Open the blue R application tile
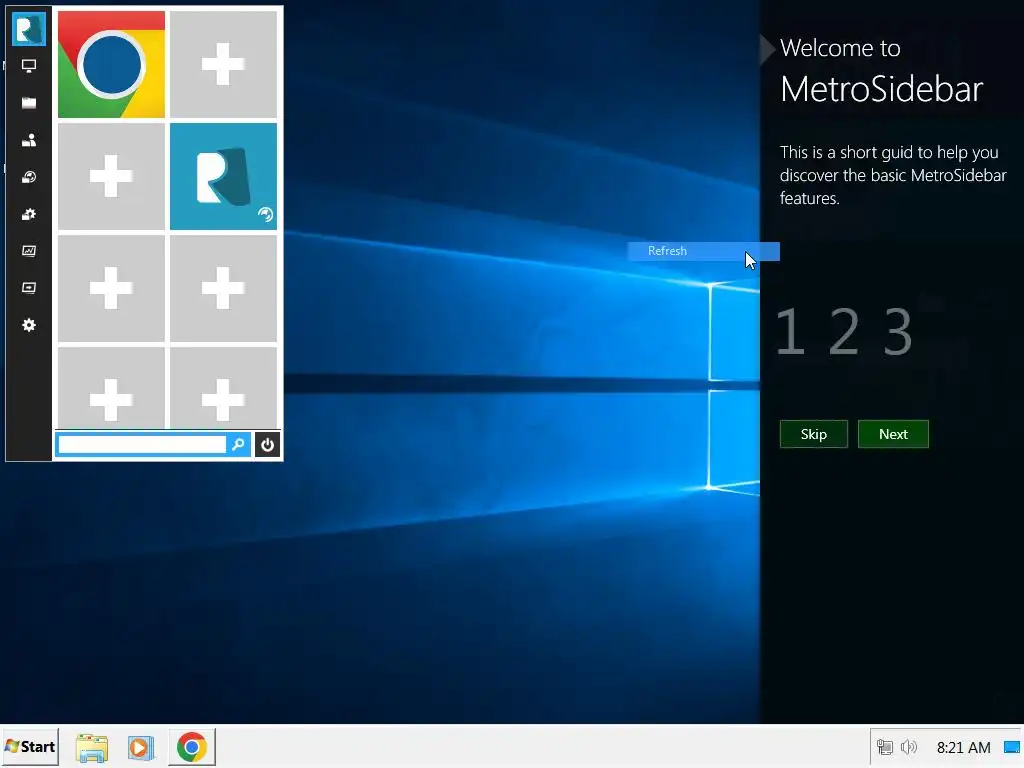 (223, 177)
